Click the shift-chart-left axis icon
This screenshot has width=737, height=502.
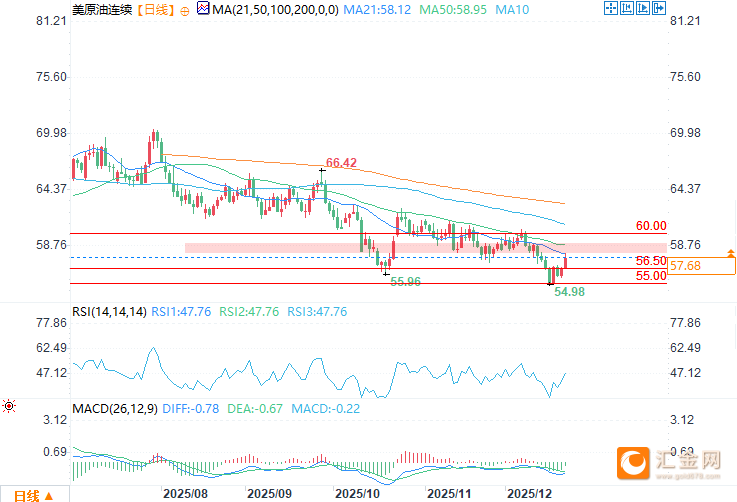(x=627, y=8)
